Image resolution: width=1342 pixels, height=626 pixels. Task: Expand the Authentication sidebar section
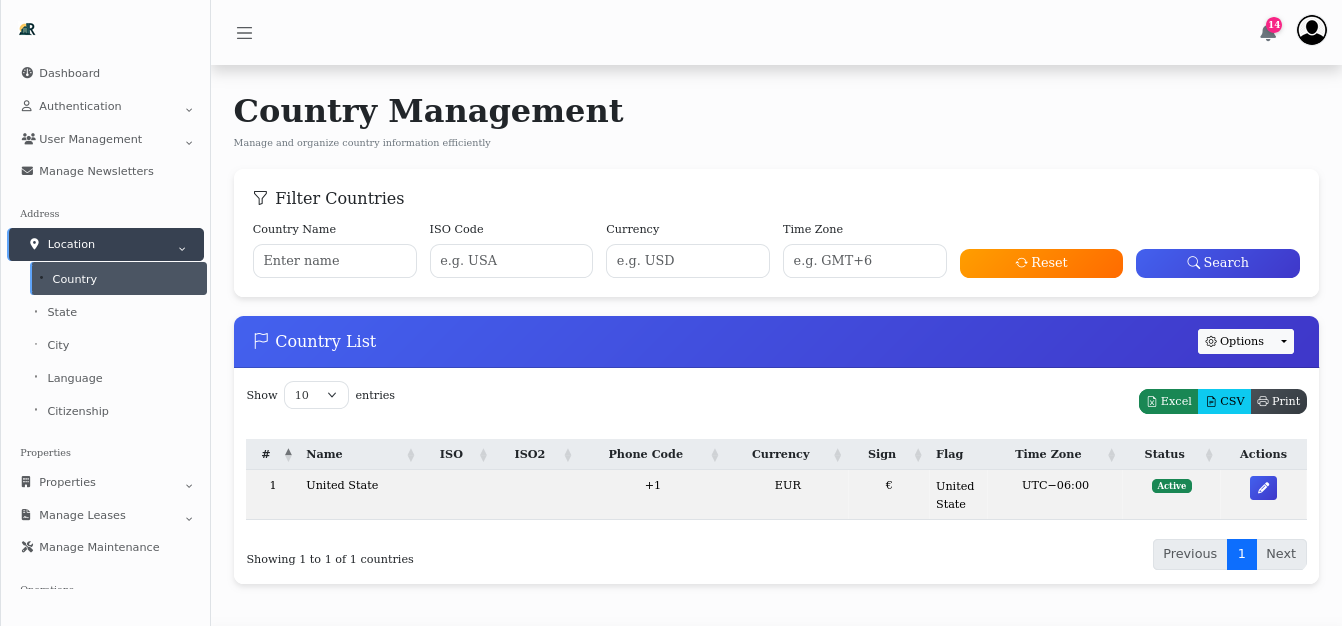tap(80, 106)
